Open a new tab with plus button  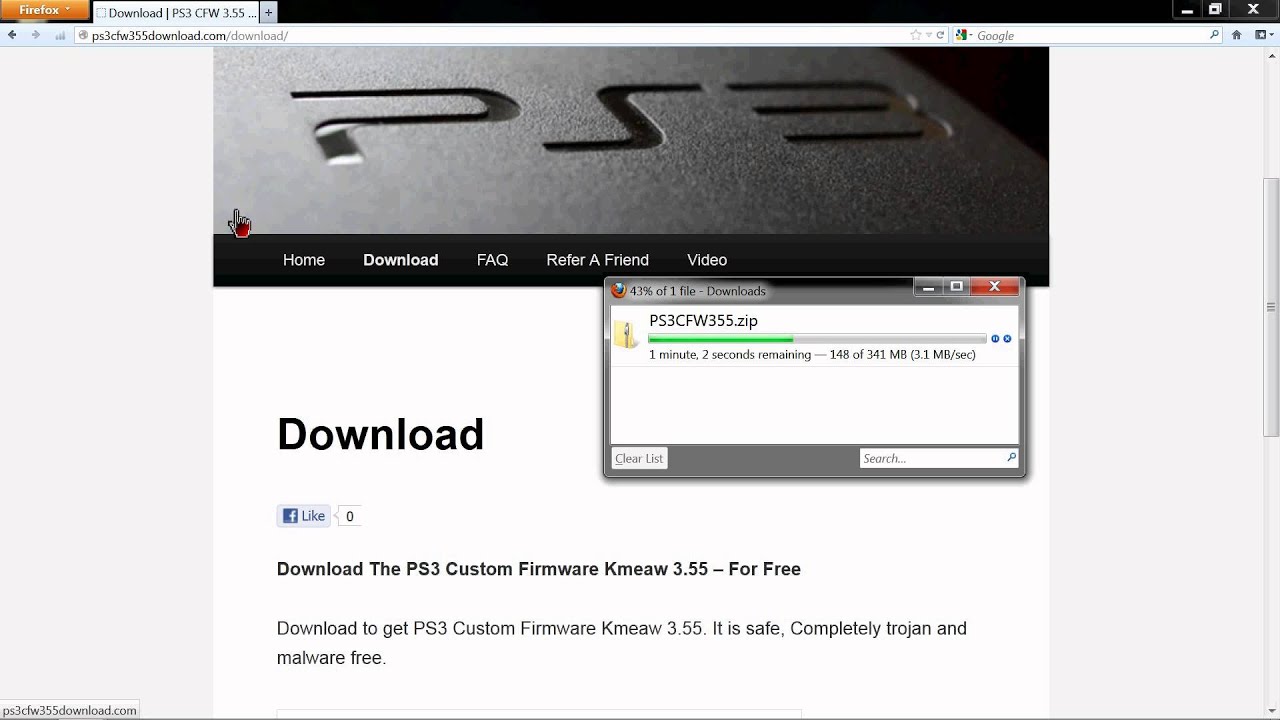[x=268, y=13]
